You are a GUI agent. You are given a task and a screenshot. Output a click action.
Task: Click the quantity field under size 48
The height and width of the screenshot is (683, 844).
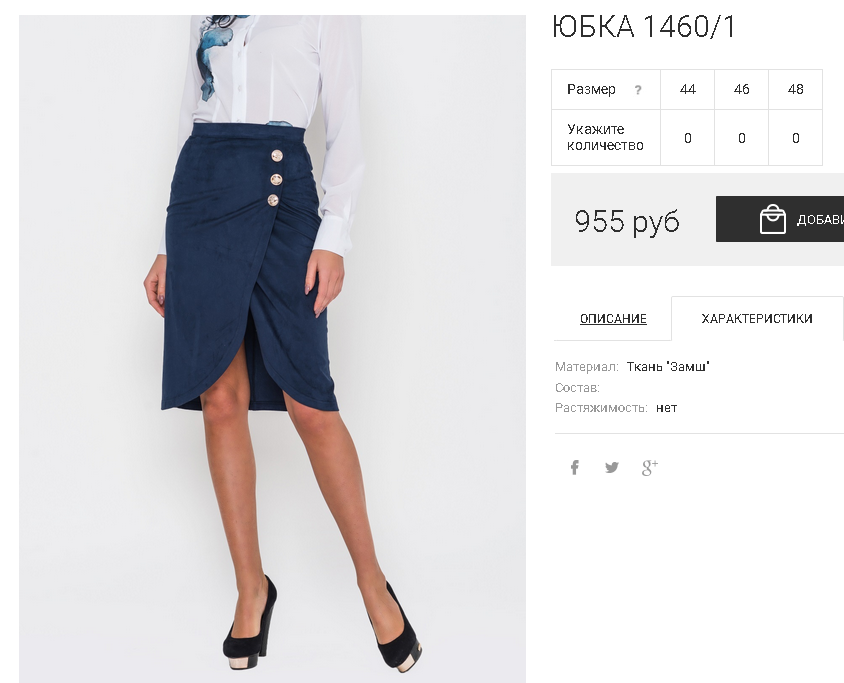tap(796, 138)
